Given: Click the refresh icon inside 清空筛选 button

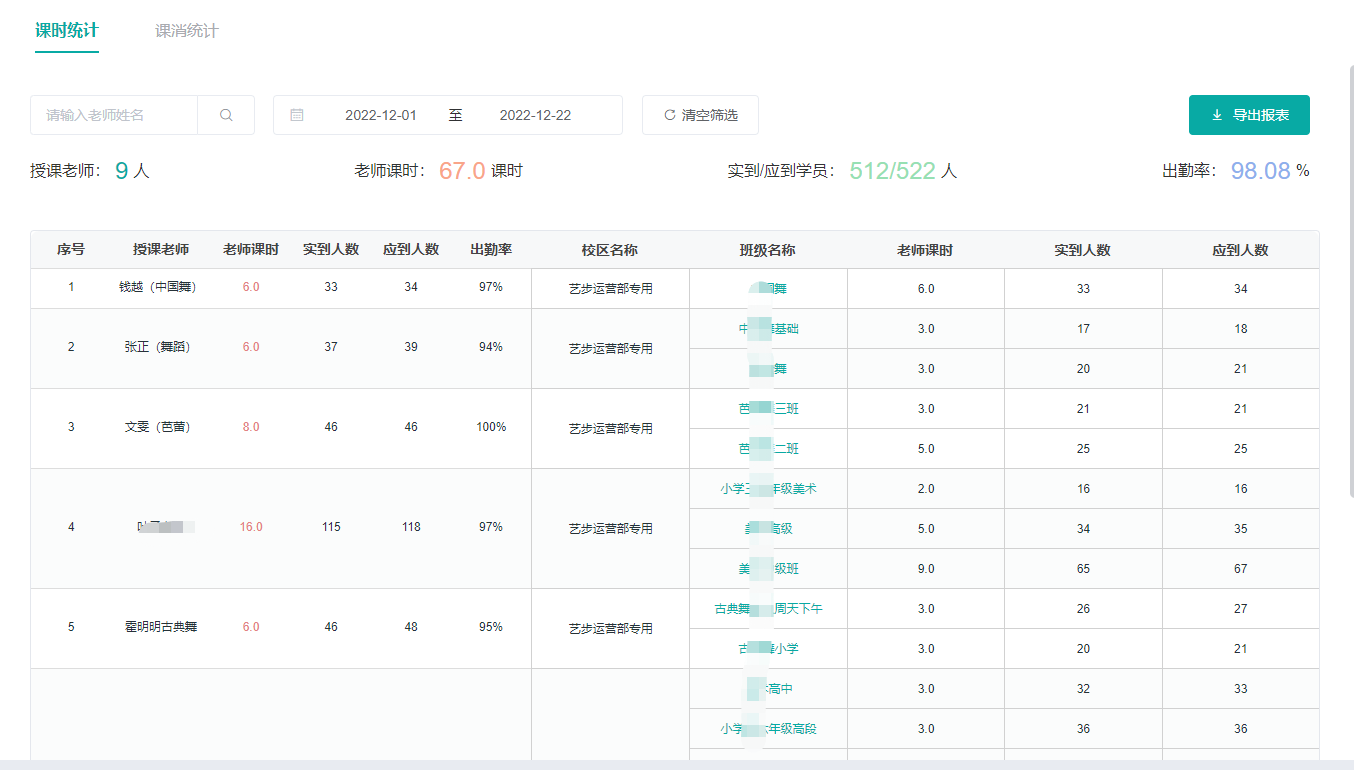Looking at the screenshot, I should click(668, 115).
